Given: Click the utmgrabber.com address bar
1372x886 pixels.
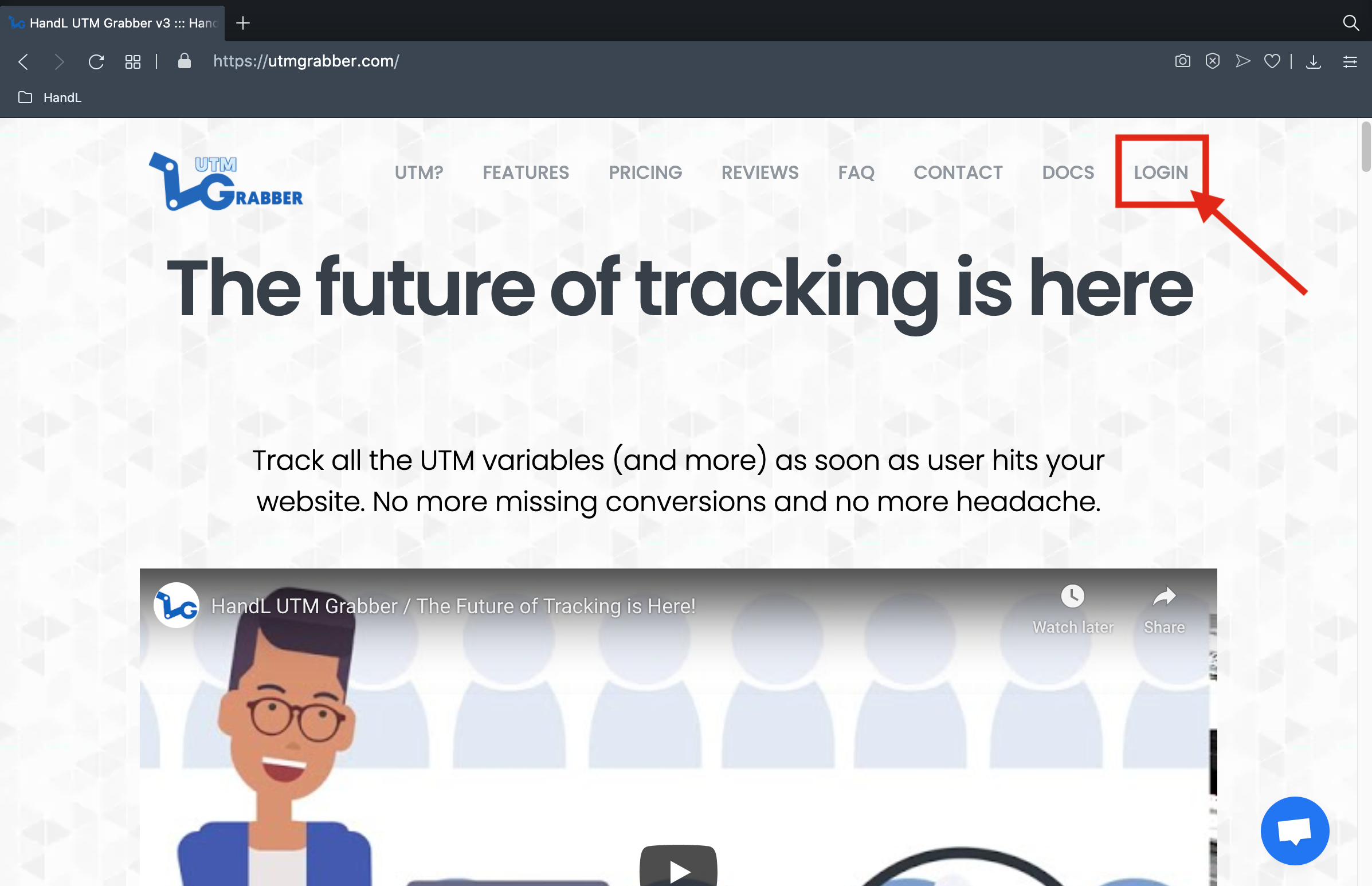Looking at the screenshot, I should pyautogui.click(x=305, y=61).
